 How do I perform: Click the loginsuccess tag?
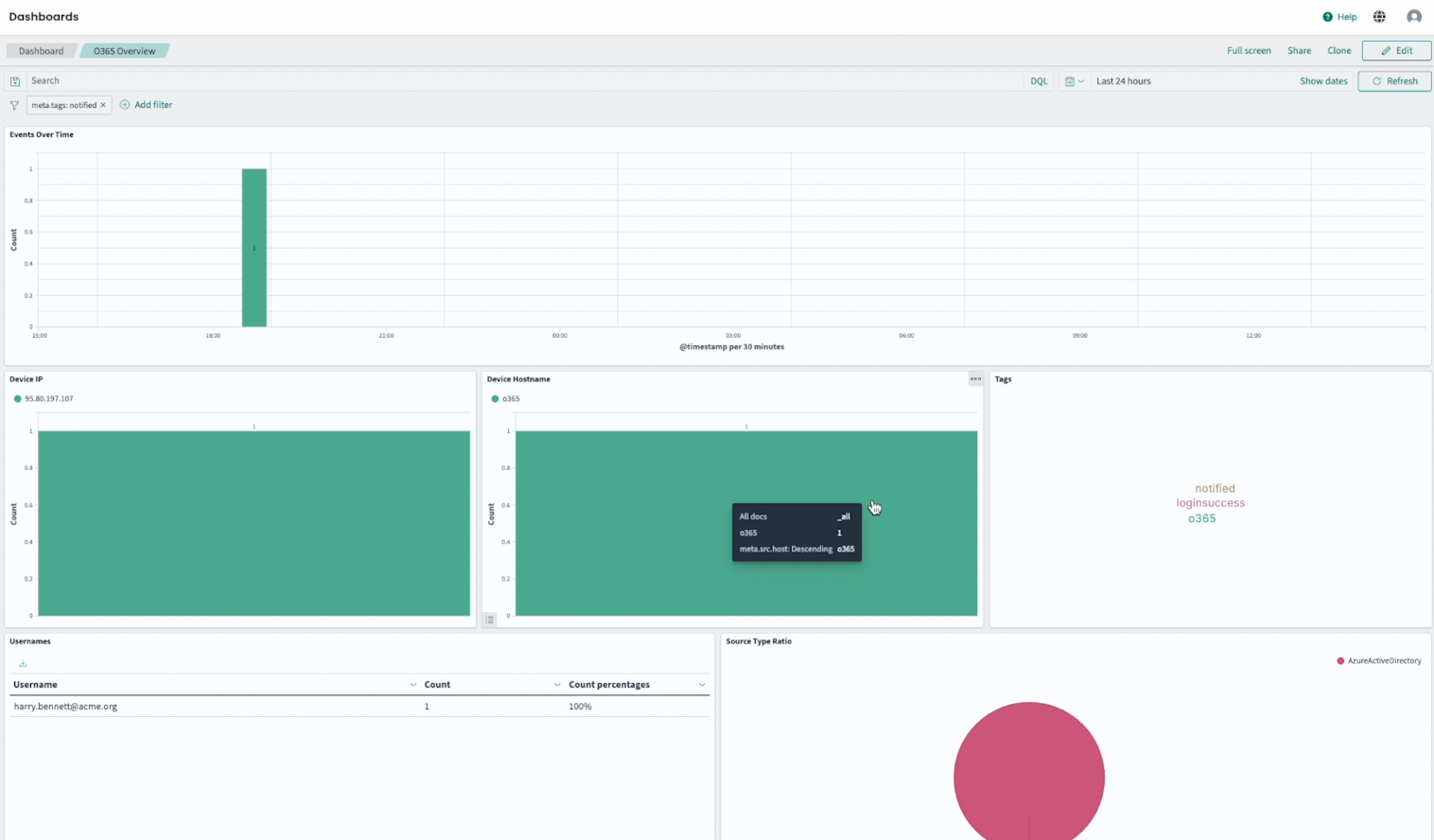[x=1210, y=503]
